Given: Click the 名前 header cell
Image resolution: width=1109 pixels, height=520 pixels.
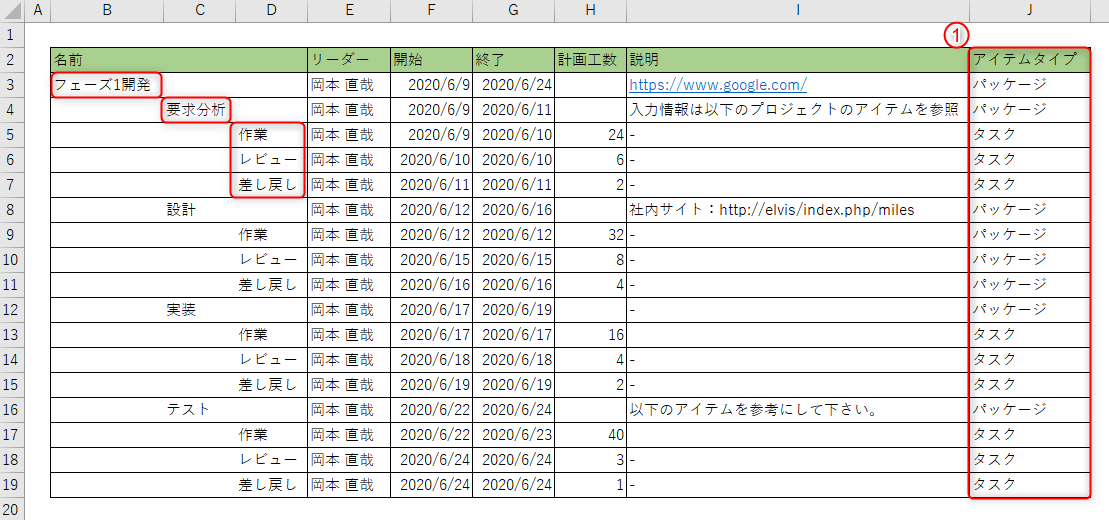Looking at the screenshot, I should click(178, 60).
